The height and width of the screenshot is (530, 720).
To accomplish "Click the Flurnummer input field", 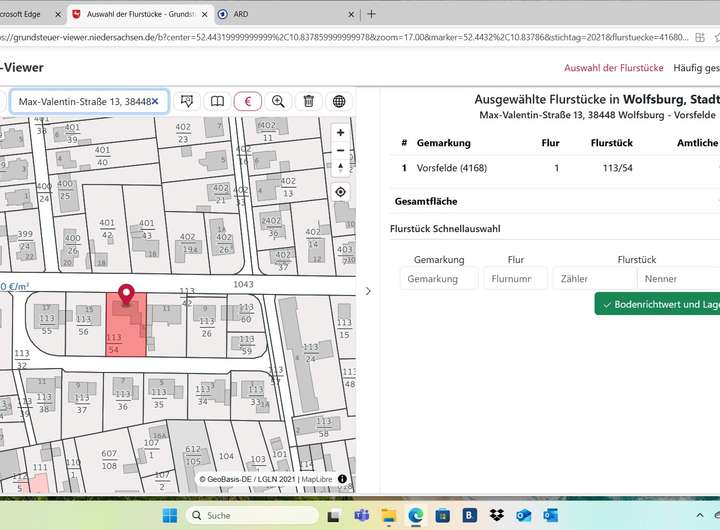I will click(x=515, y=279).
